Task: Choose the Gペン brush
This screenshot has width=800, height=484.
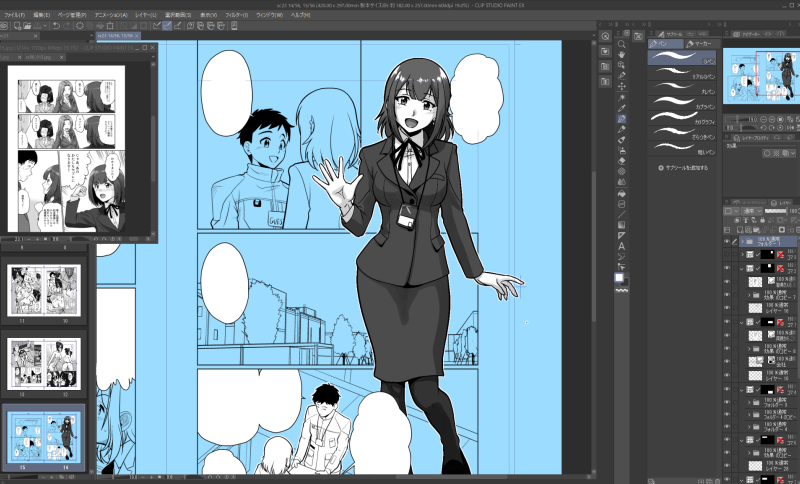Action: 682,57
